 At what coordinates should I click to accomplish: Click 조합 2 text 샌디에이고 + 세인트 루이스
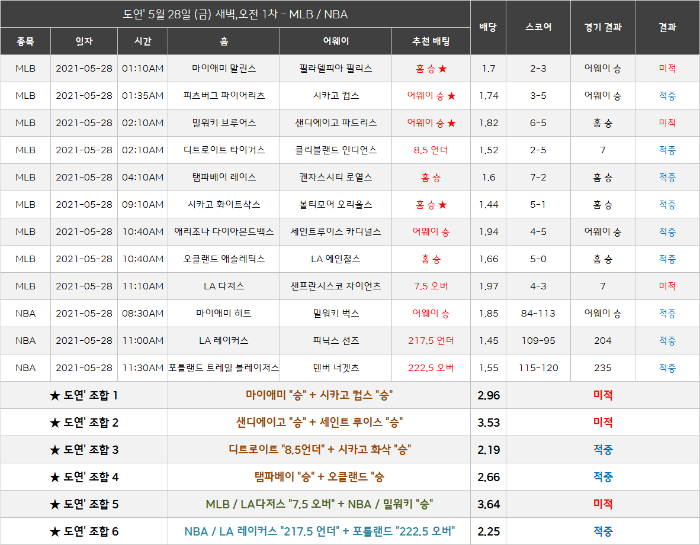click(319, 422)
